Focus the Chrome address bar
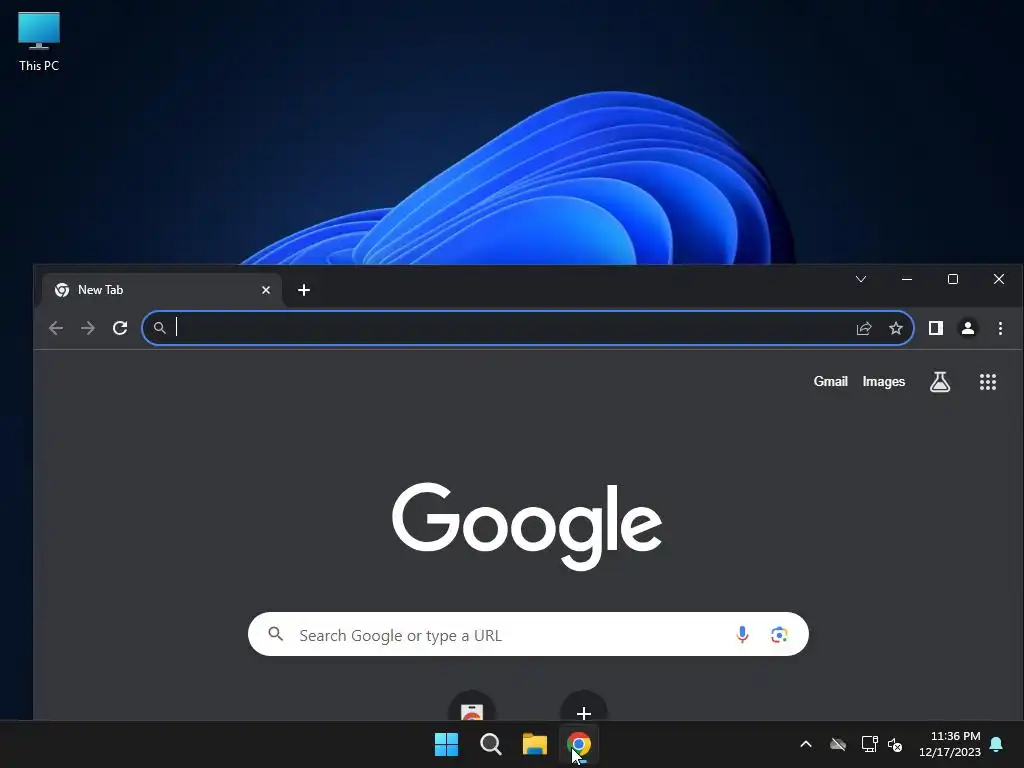 (x=527, y=328)
